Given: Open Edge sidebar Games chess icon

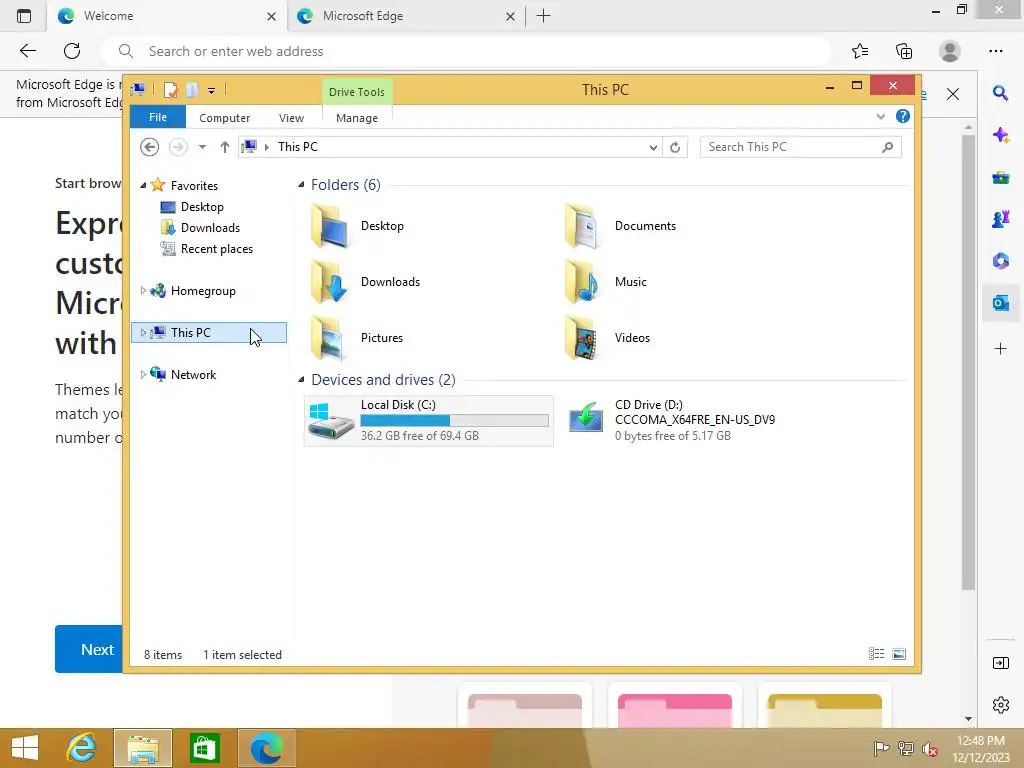Looking at the screenshot, I should click(x=1000, y=219).
